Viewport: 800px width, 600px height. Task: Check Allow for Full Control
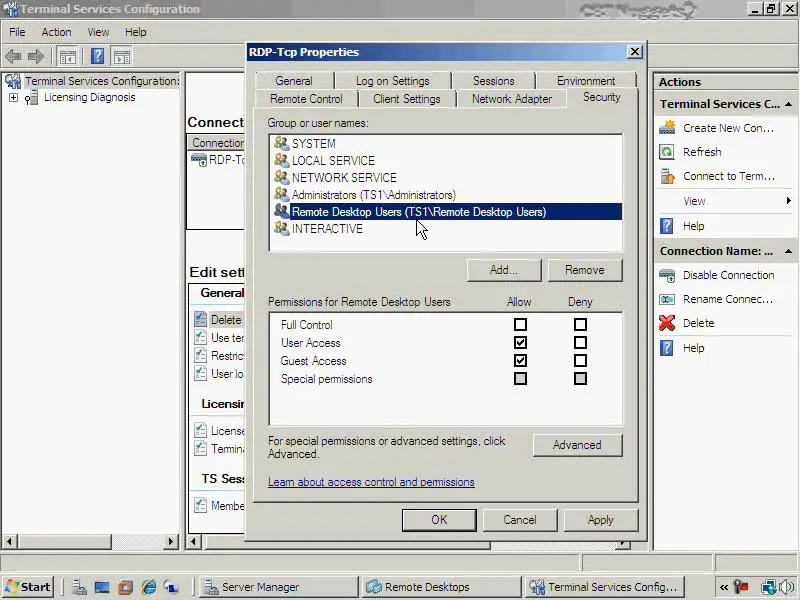point(520,324)
